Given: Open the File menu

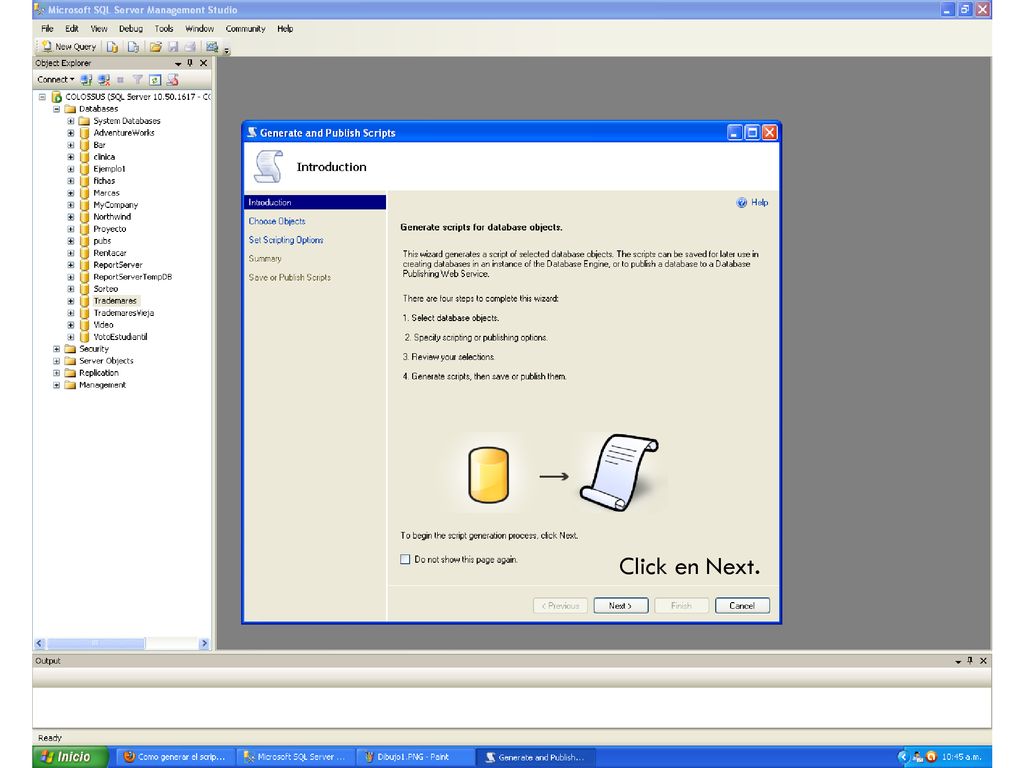Looking at the screenshot, I should click(47, 29).
